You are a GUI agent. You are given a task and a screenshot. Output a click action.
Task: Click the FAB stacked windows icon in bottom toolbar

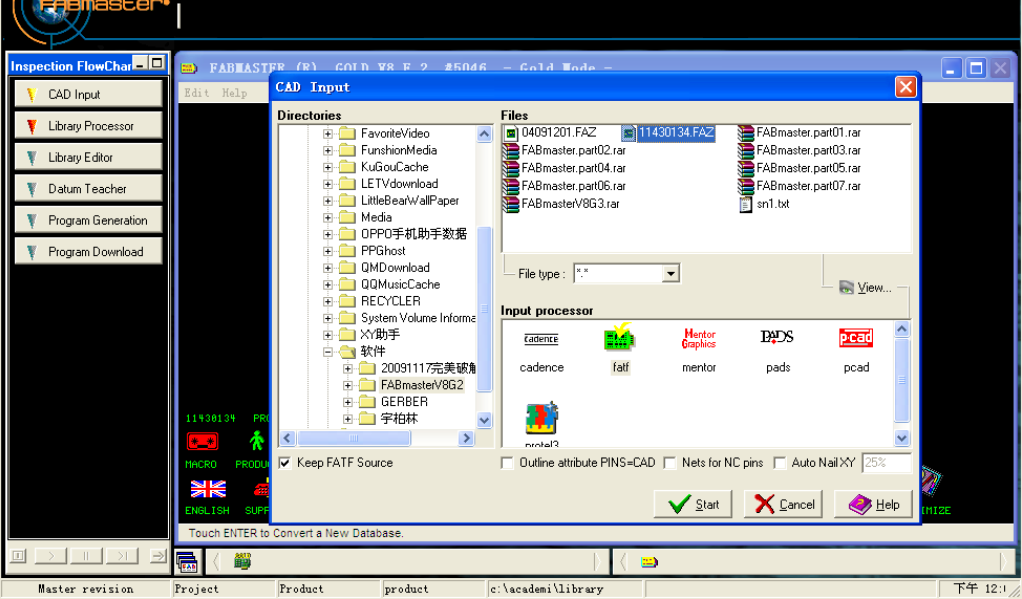tap(187, 562)
